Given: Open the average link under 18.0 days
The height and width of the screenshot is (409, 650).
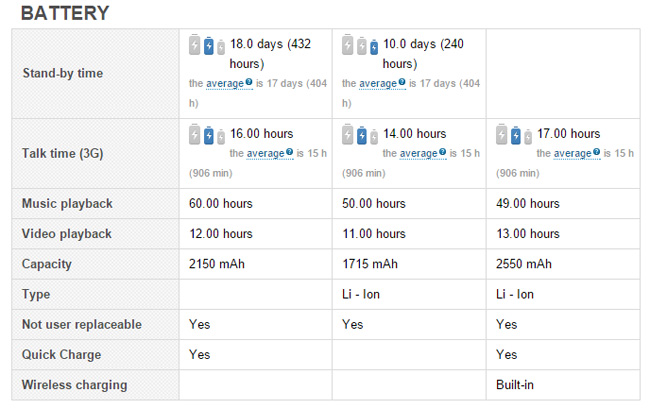Looking at the screenshot, I should (x=224, y=84).
